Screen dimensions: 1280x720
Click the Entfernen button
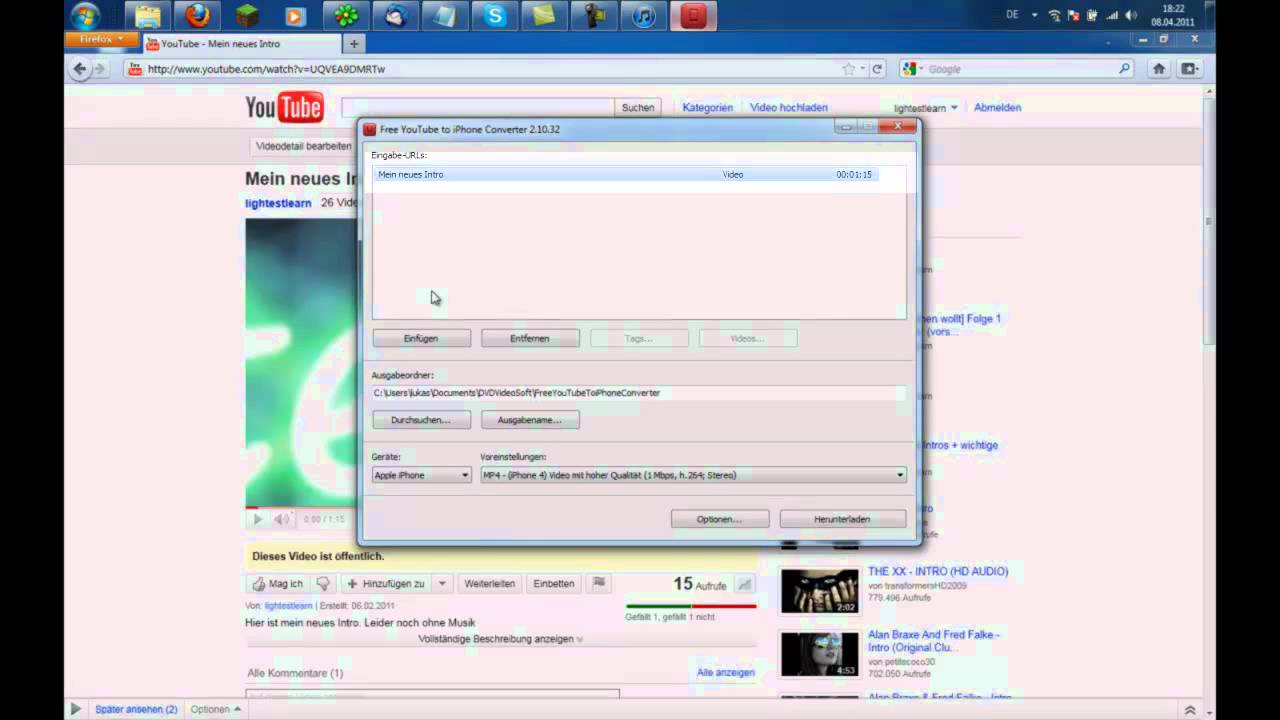click(530, 338)
